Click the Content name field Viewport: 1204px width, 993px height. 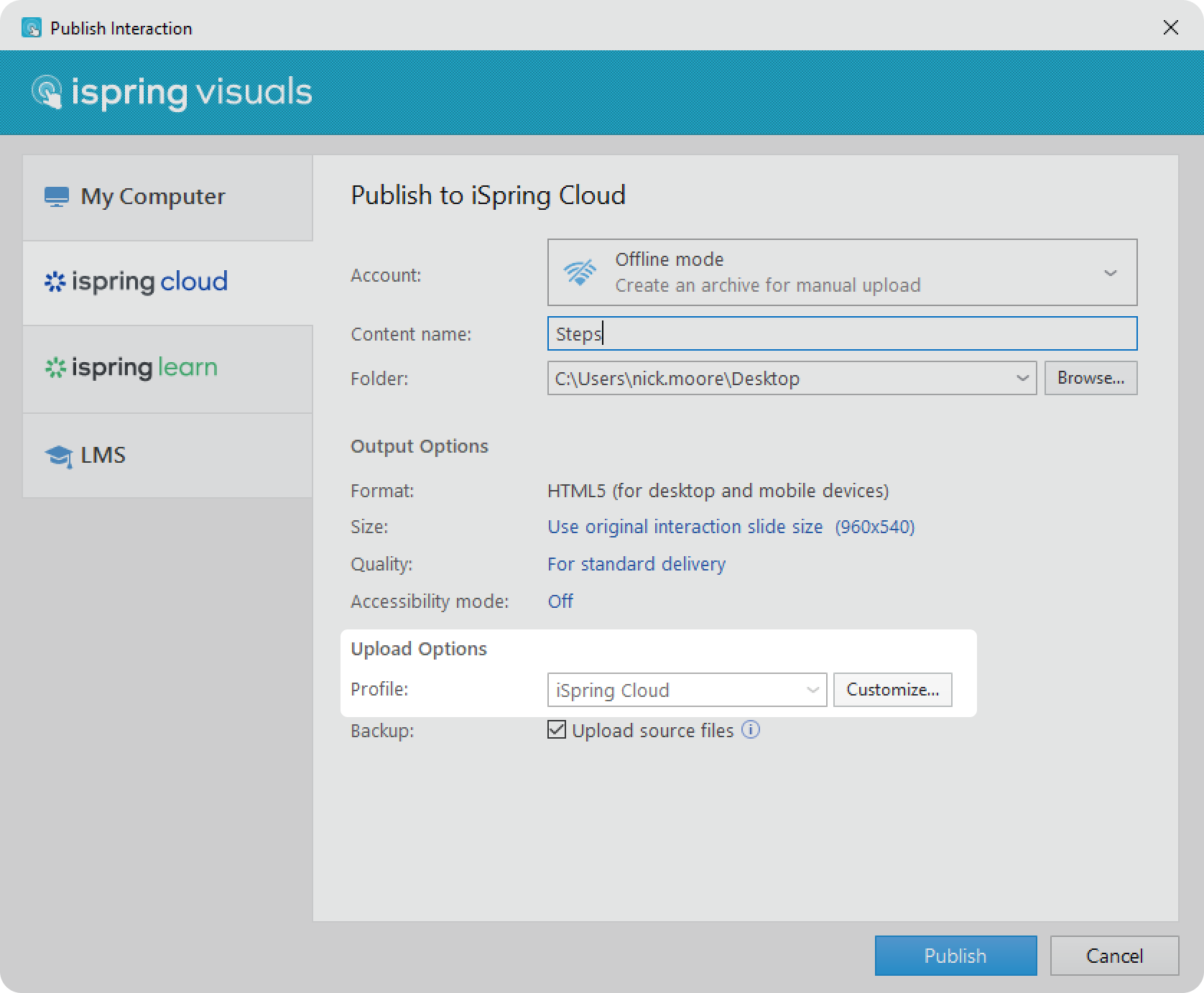(842, 333)
